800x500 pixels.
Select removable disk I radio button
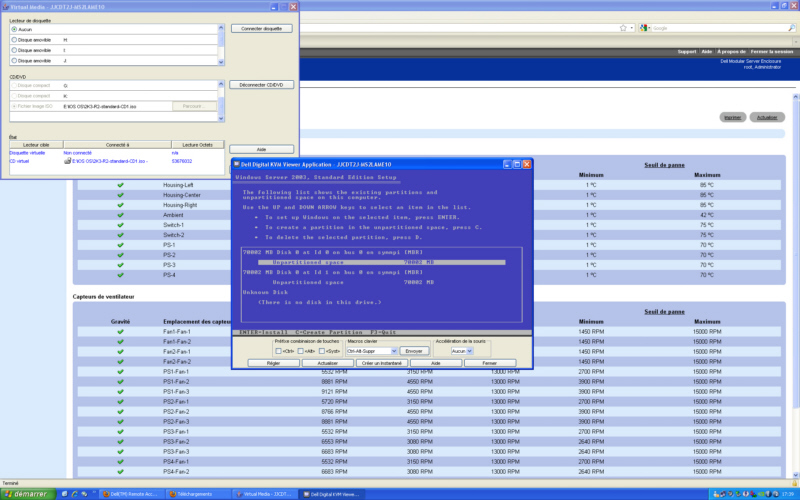pyautogui.click(x=14, y=51)
